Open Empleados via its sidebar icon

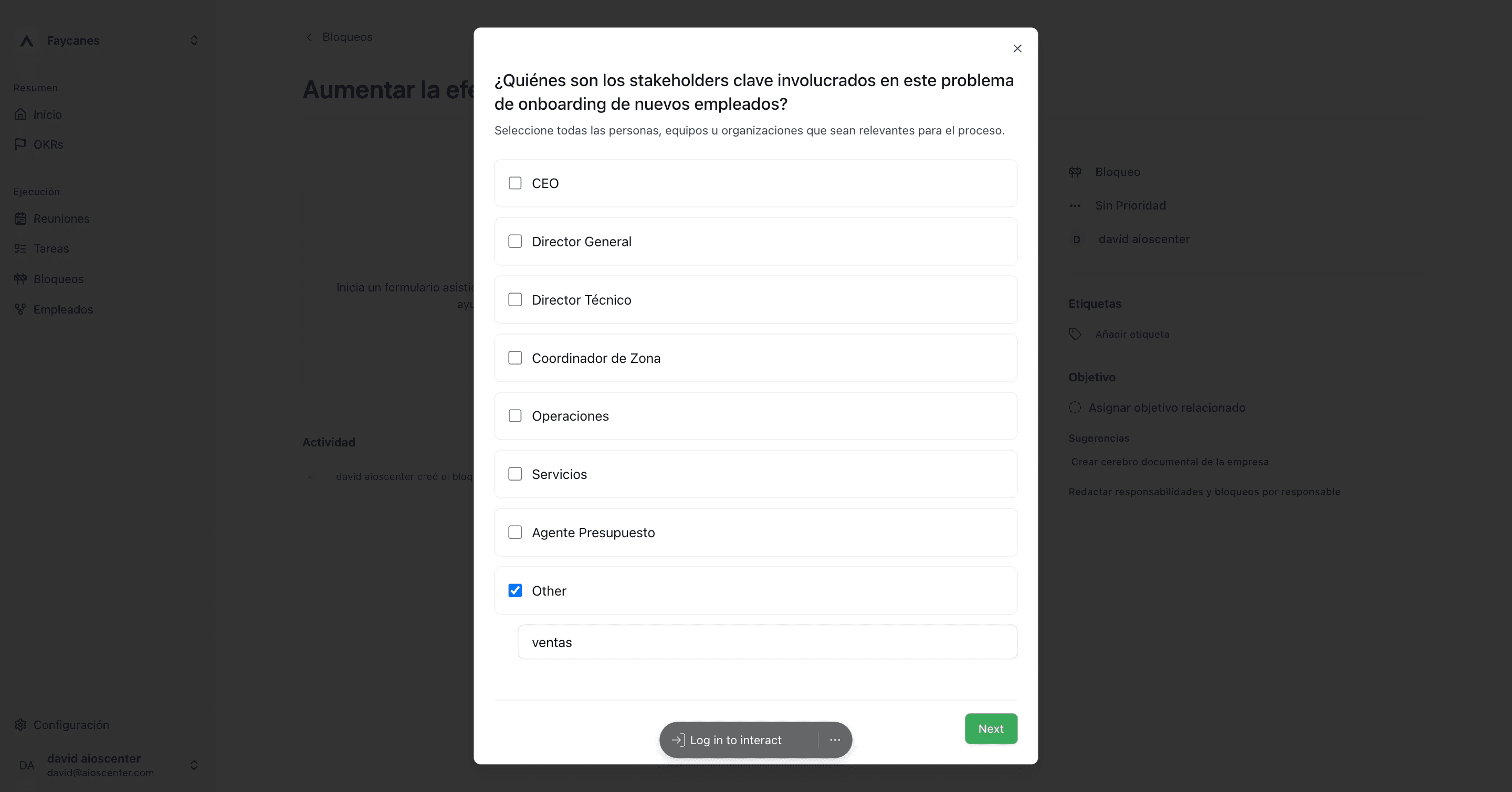point(20,309)
